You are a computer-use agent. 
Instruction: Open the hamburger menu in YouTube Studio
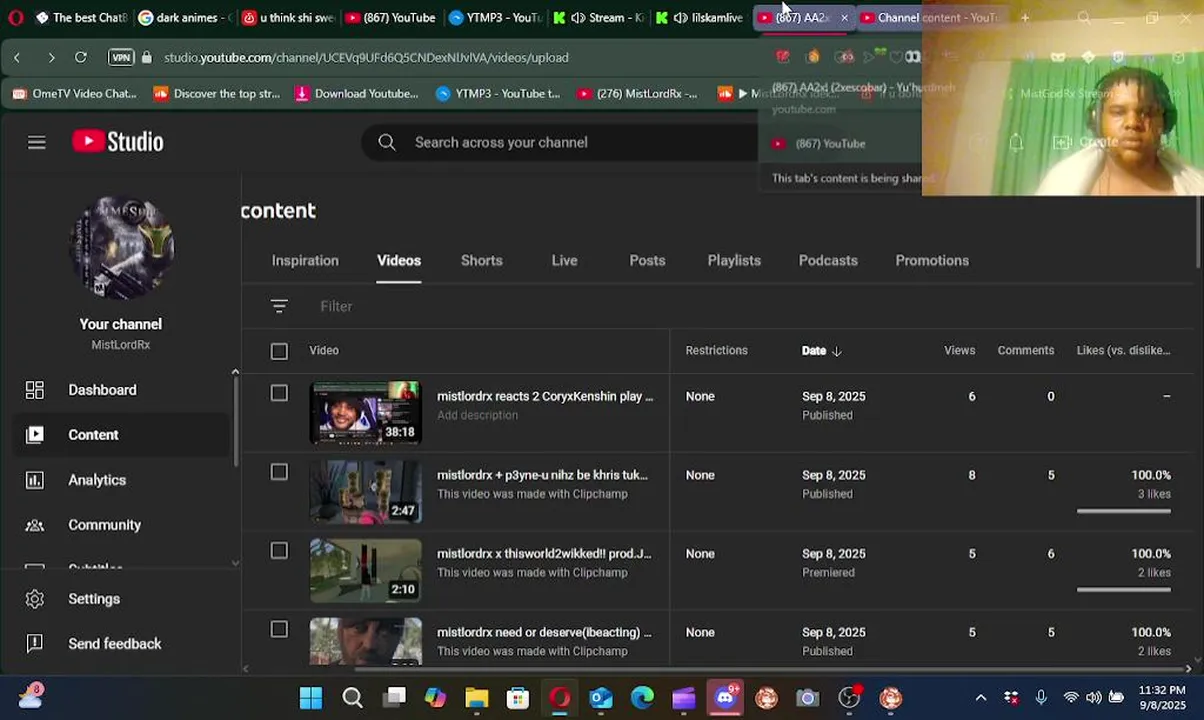(37, 142)
